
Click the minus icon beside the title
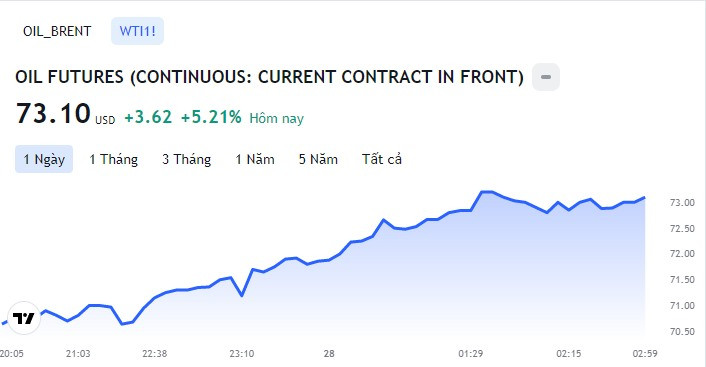[546, 77]
